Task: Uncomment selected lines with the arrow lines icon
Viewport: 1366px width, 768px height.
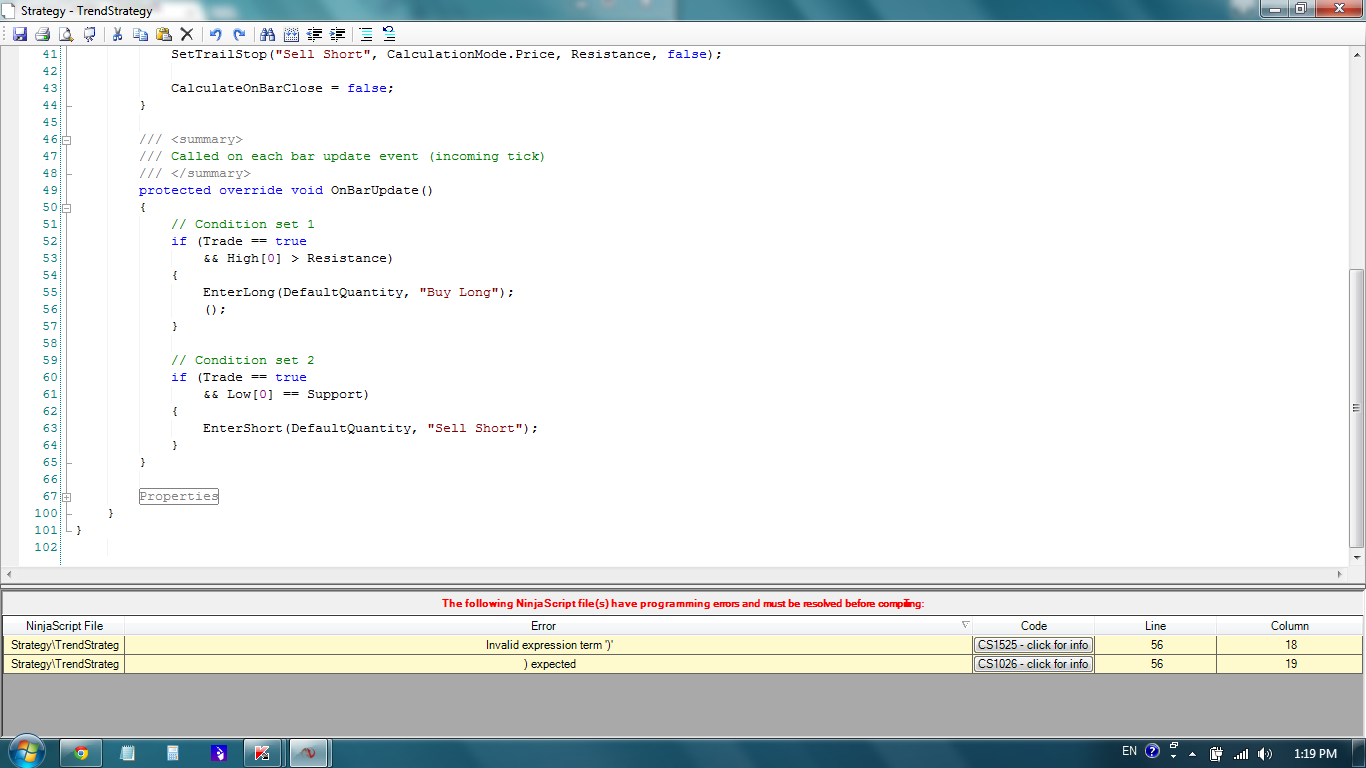Action: coord(389,34)
